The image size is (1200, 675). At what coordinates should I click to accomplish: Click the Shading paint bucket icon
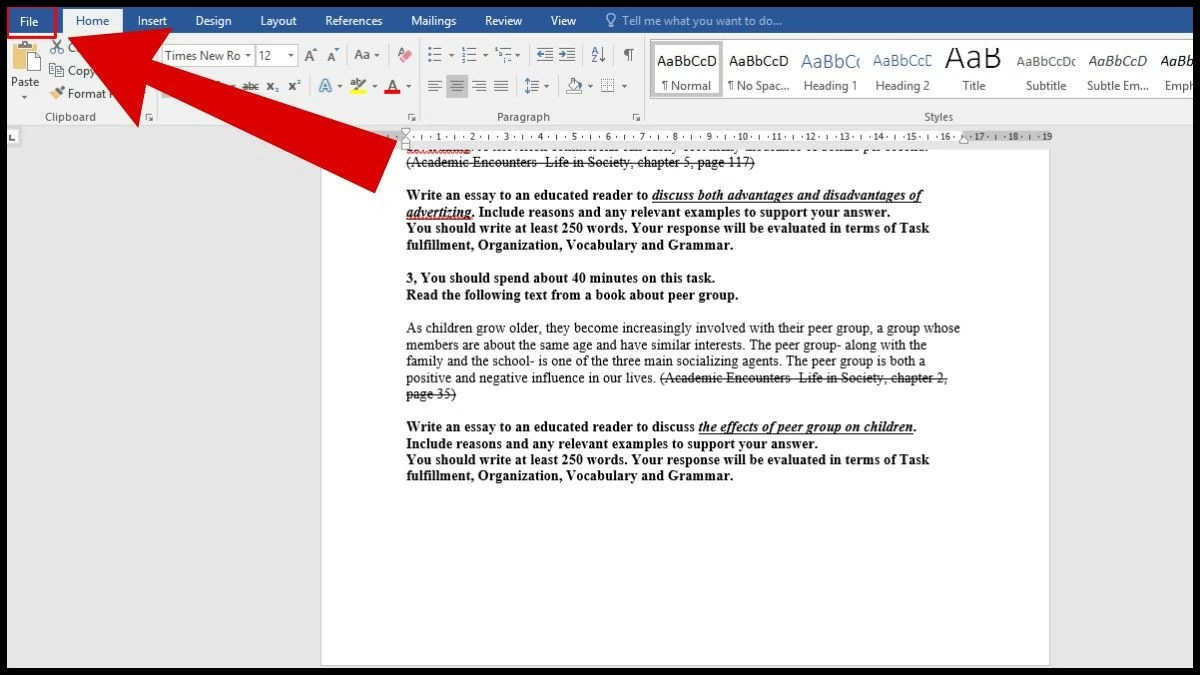574,87
